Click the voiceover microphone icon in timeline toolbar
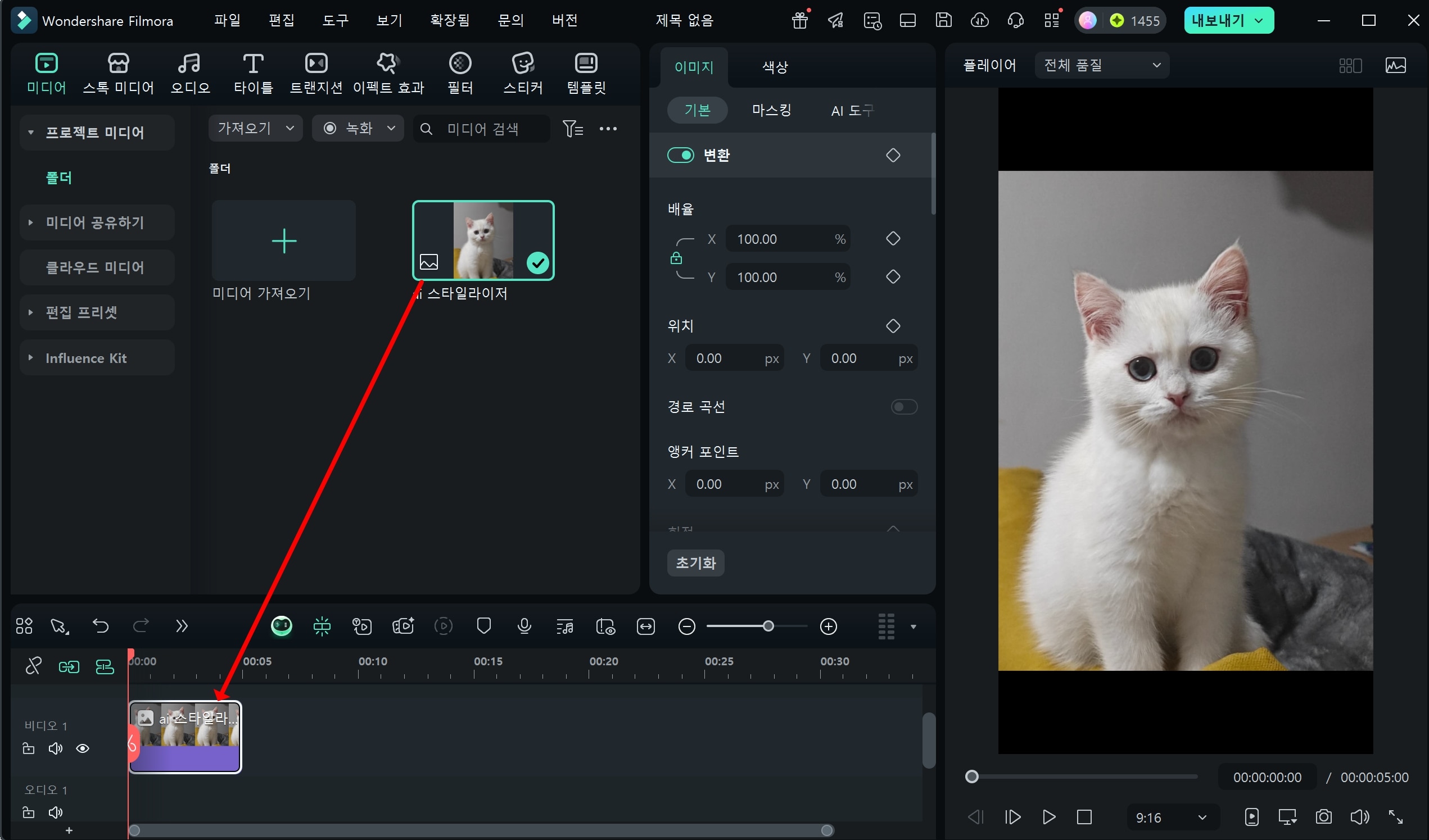This screenshot has width=1429, height=840. click(524, 626)
